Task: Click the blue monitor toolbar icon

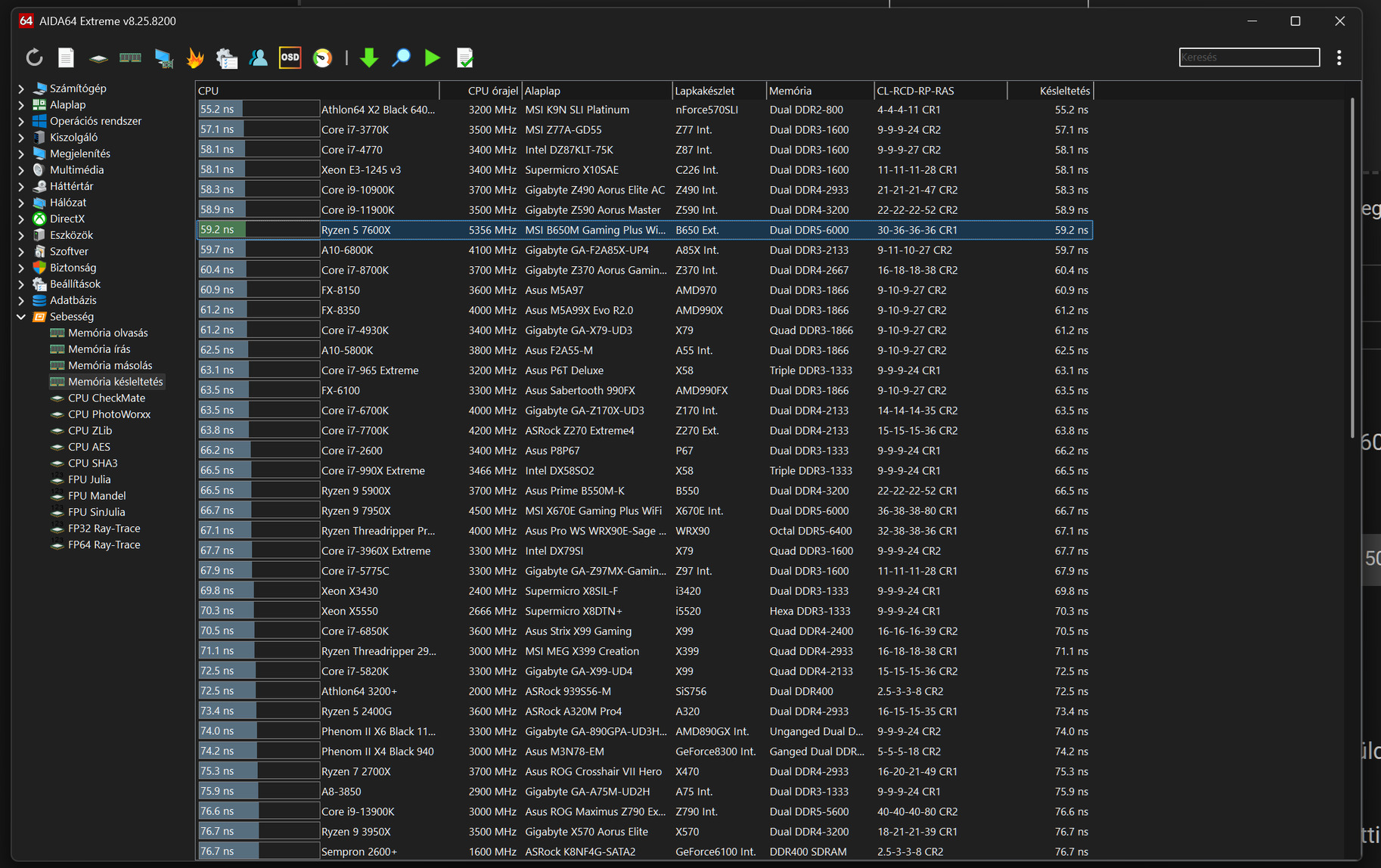Action: (x=163, y=57)
